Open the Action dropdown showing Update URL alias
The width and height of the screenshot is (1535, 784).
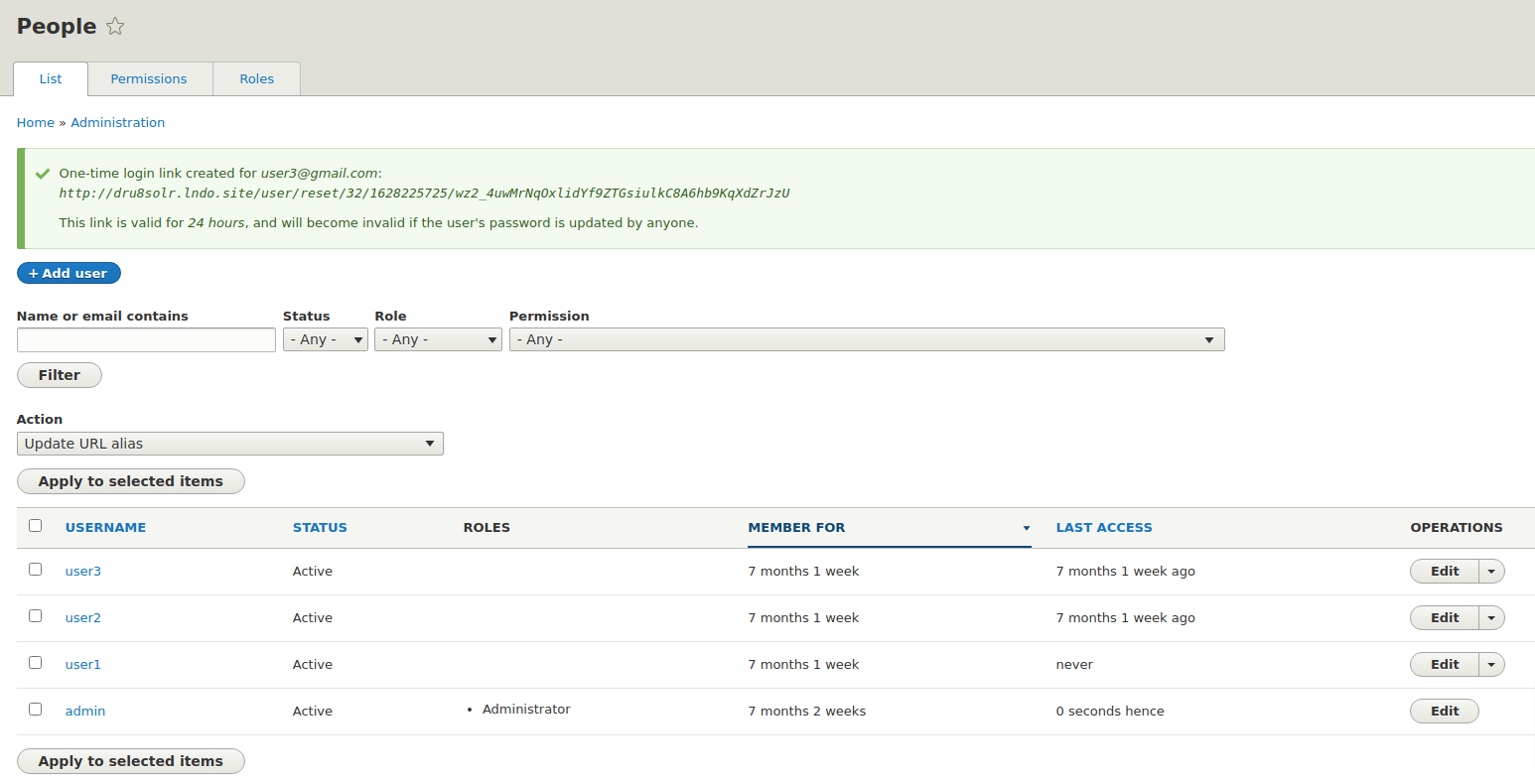(x=229, y=443)
